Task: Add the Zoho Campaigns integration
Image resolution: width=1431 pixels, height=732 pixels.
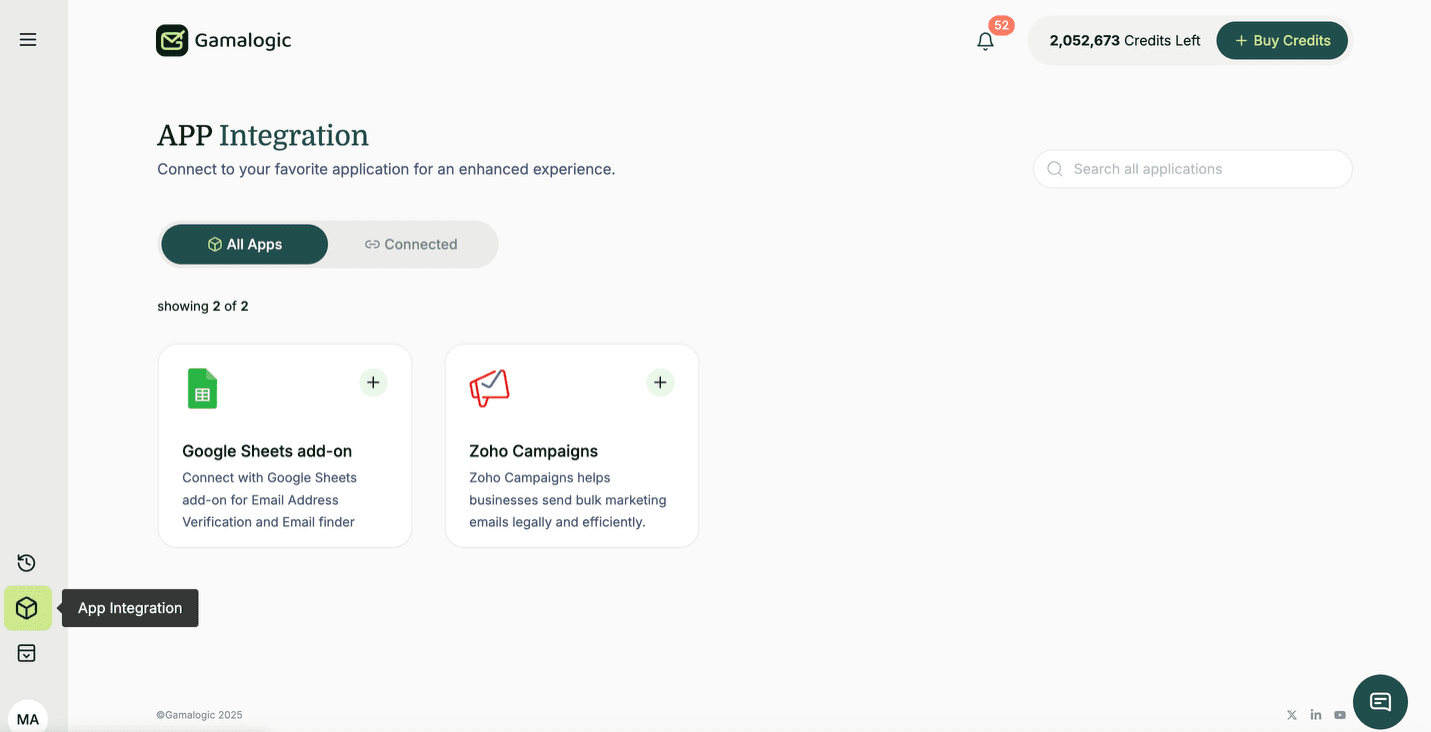Action: pos(660,382)
